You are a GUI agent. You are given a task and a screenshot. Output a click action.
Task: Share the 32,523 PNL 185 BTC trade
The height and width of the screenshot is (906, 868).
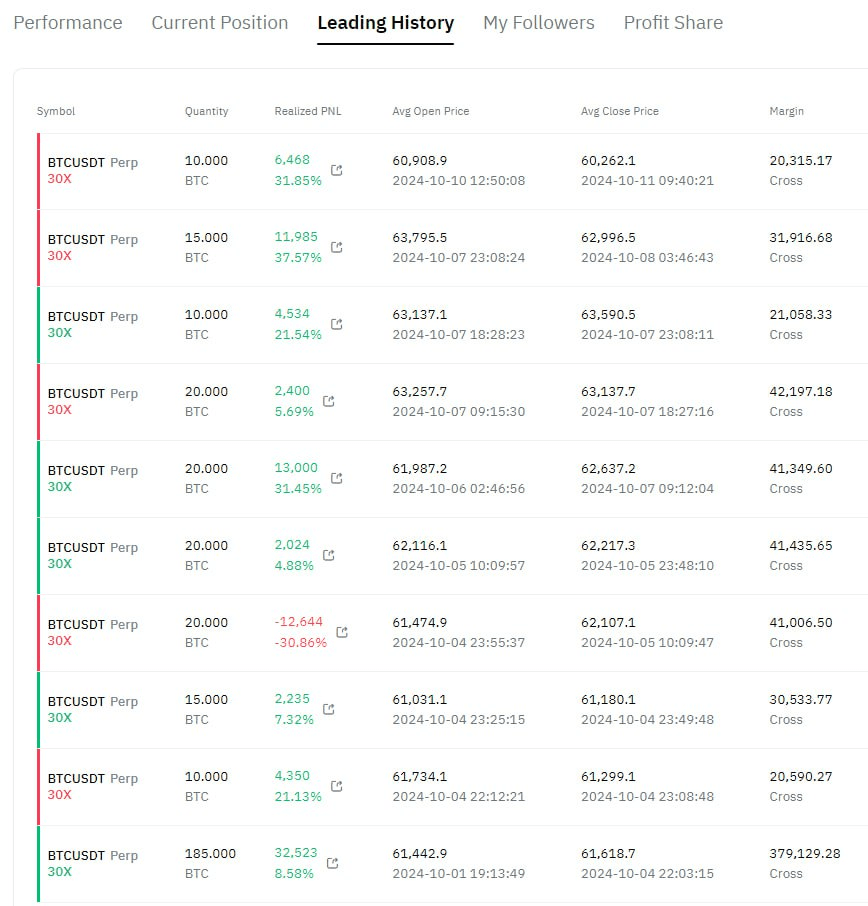[332, 862]
